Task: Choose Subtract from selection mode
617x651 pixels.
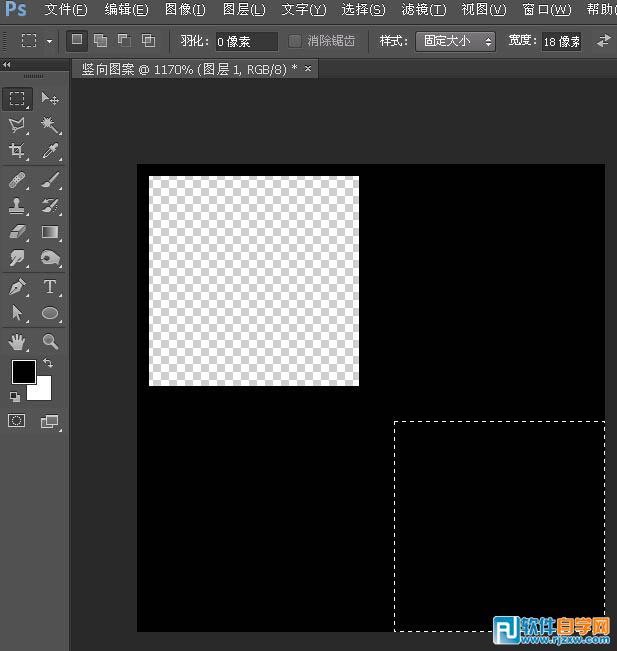Action: (124, 40)
